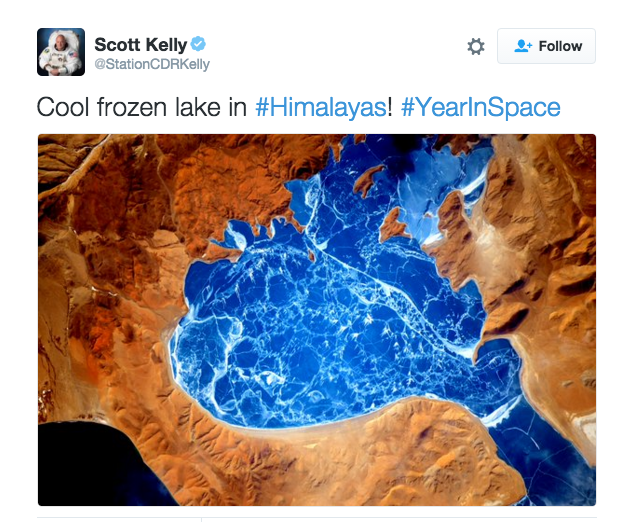Open the @StationCDRKelly handle link
This screenshot has width=635, height=522.
[152, 64]
